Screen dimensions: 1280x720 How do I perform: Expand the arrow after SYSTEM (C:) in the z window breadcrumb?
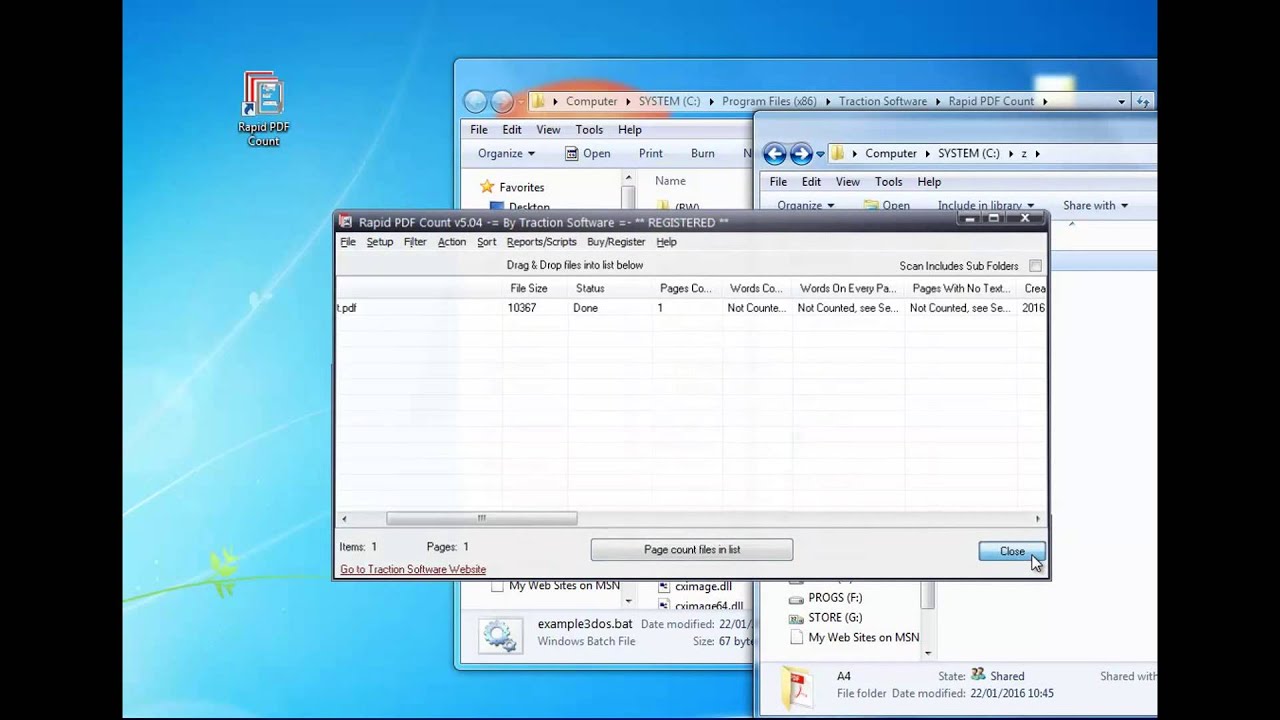click(1010, 153)
